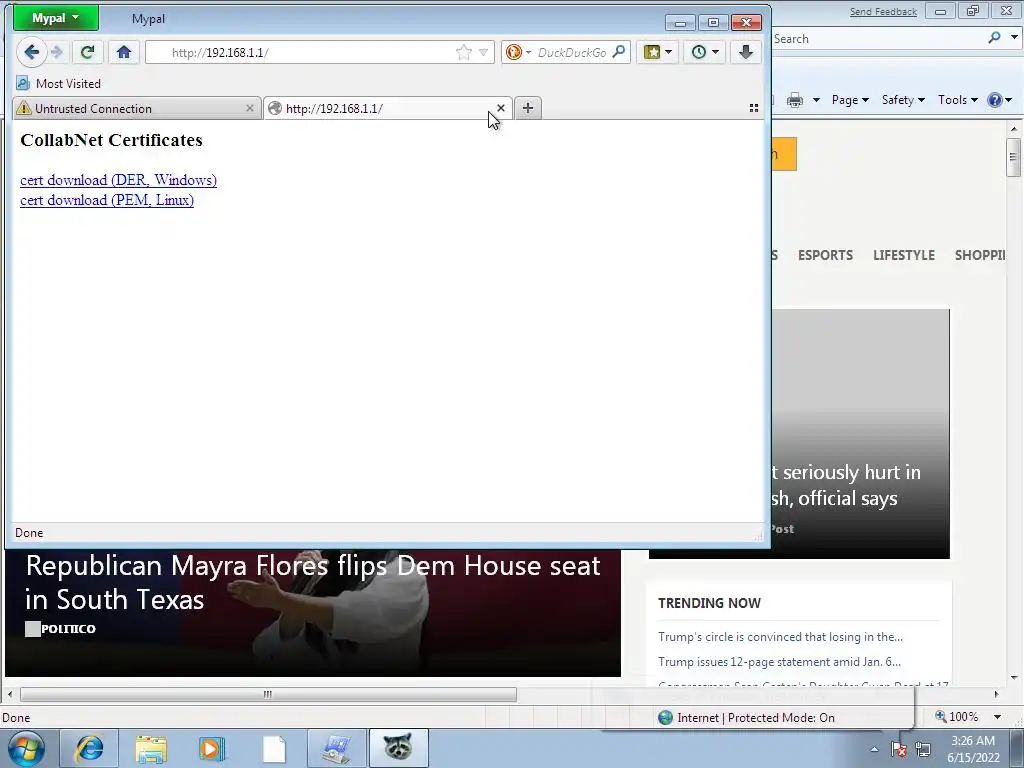1024x768 pixels.
Task: Open the Action Center flag icon
Action: [899, 749]
